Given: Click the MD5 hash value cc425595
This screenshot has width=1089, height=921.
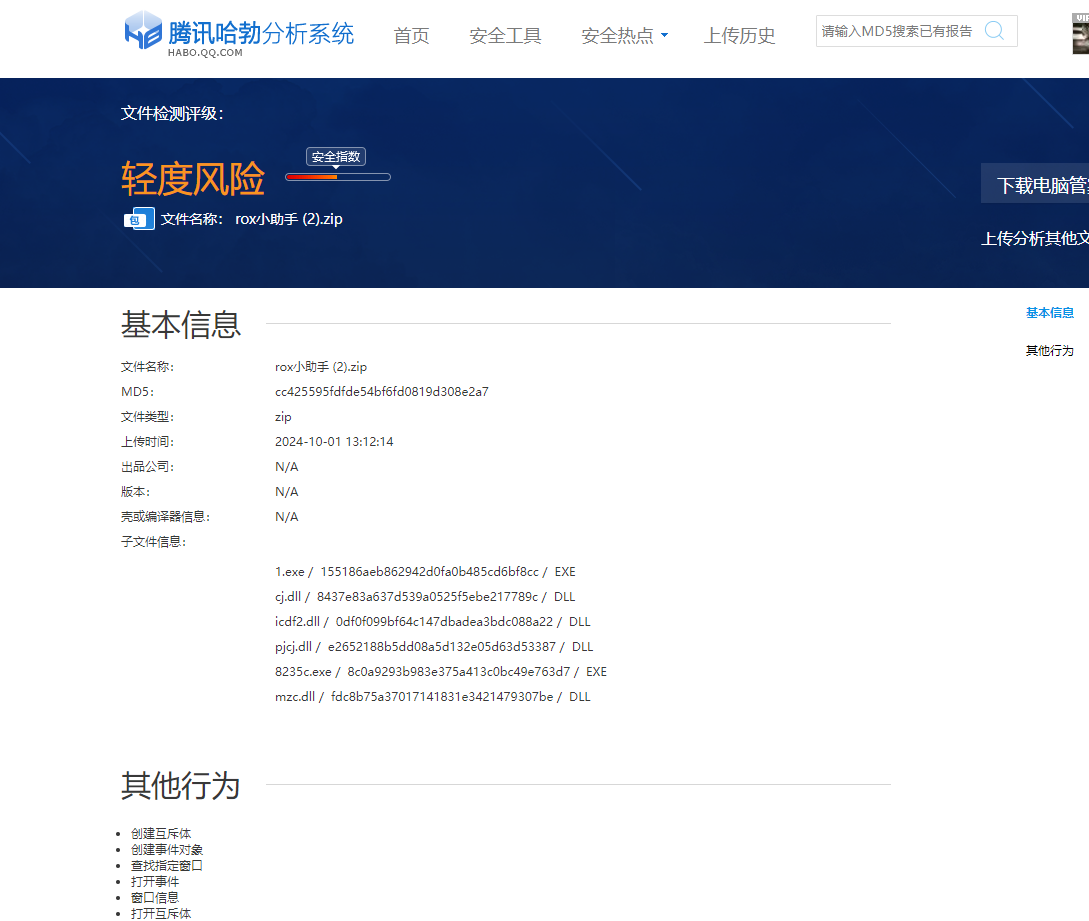Looking at the screenshot, I should tap(381, 392).
